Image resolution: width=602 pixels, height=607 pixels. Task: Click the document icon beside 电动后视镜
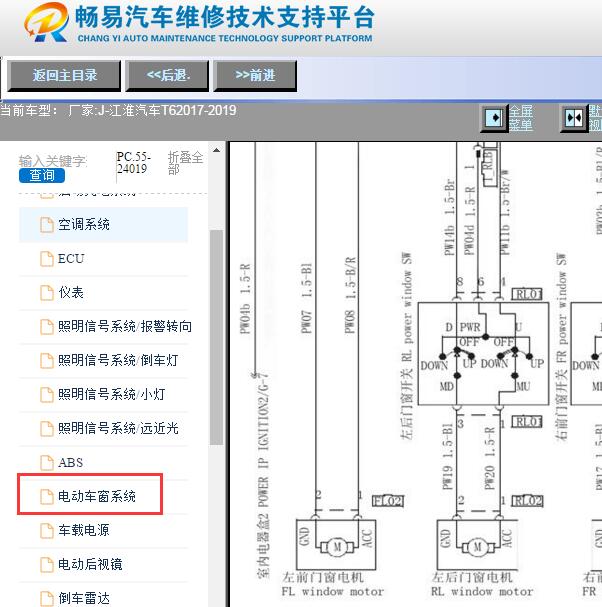pyautogui.click(x=47, y=564)
